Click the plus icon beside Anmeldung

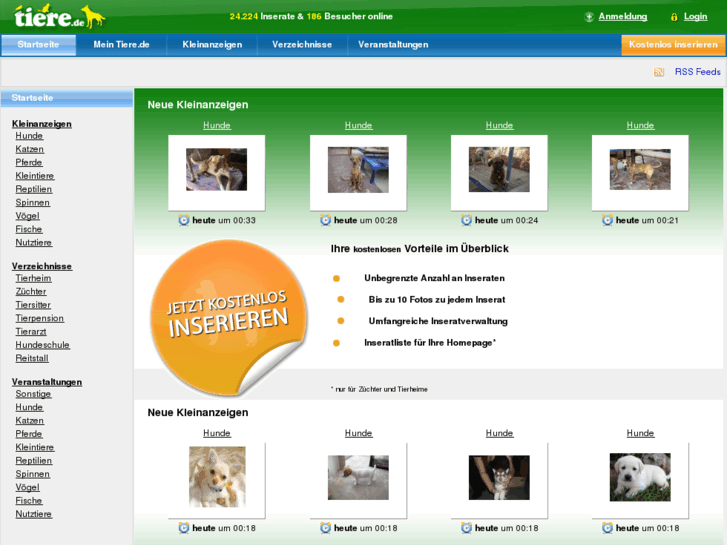tap(589, 17)
